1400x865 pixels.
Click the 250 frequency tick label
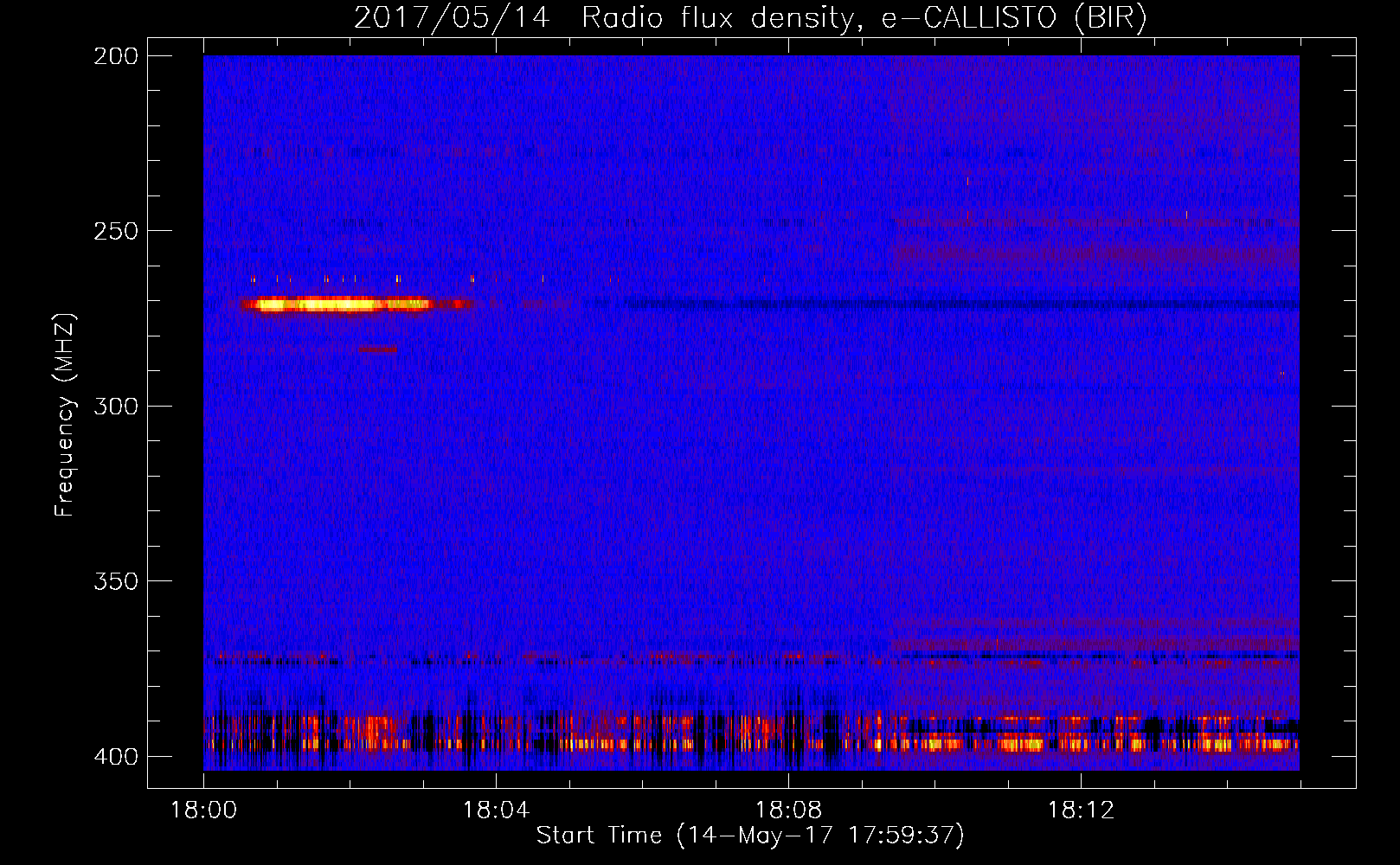pos(116,231)
